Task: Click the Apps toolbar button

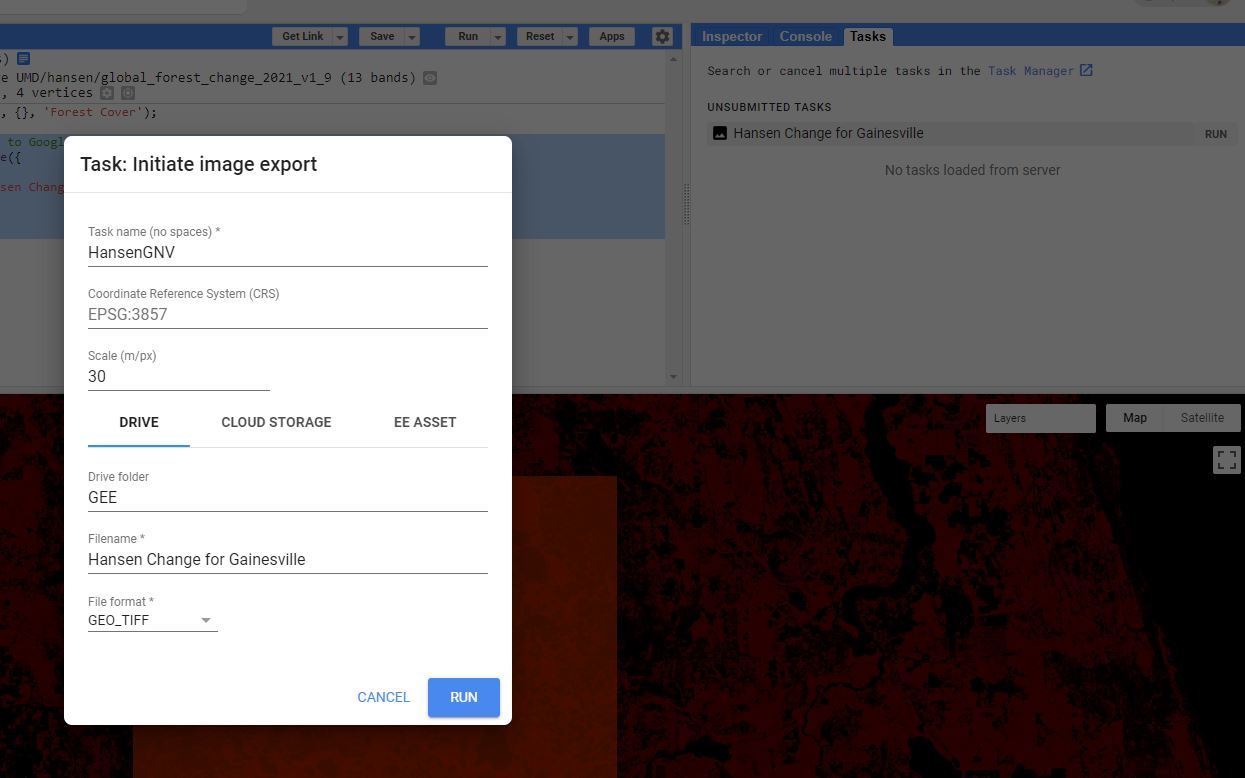Action: (611, 36)
